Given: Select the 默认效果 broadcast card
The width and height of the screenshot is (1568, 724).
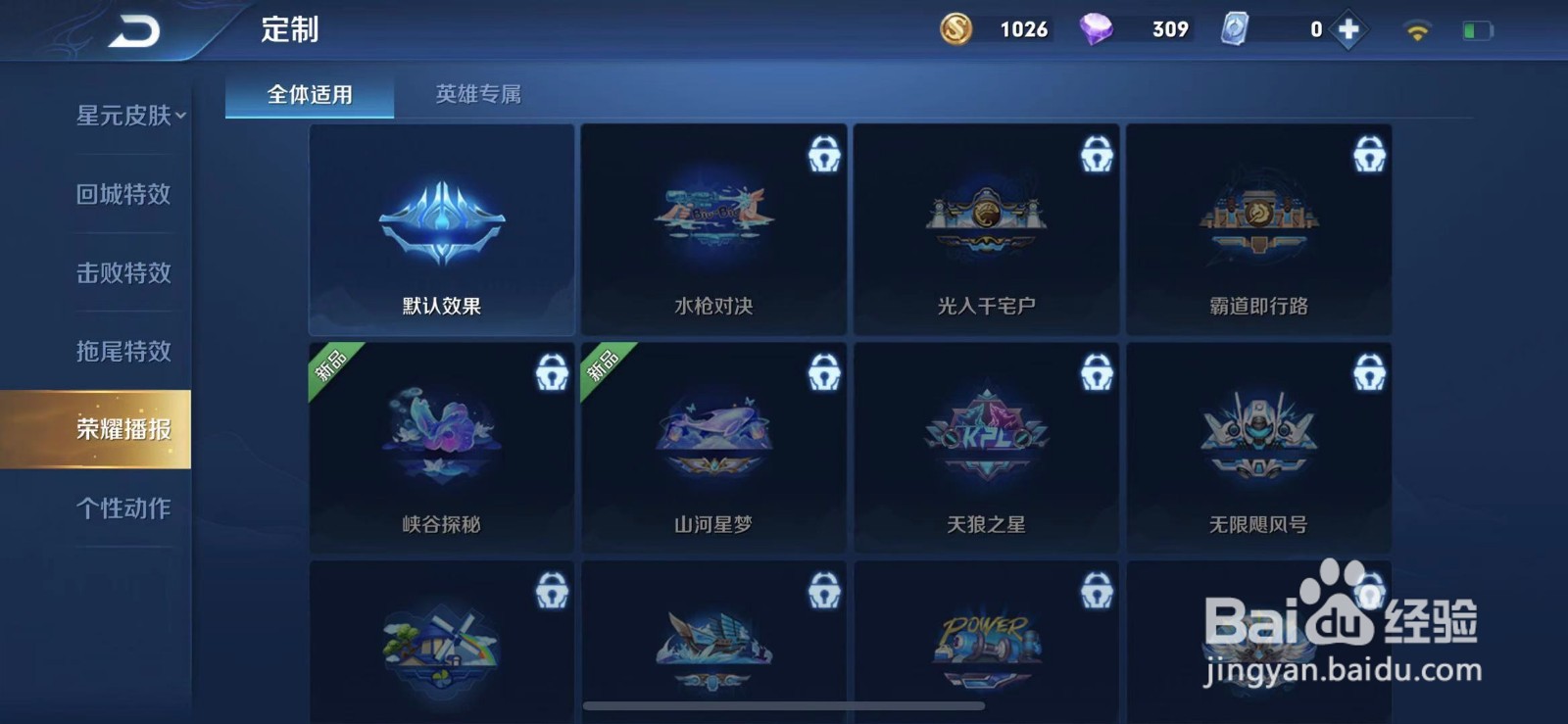Looking at the screenshot, I should (x=442, y=229).
